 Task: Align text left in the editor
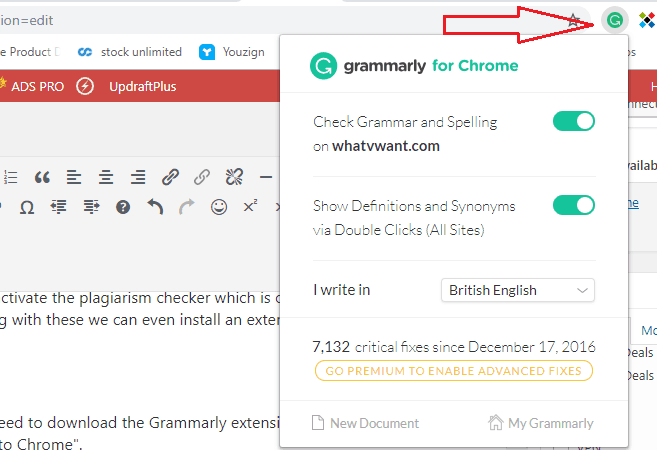(x=74, y=177)
